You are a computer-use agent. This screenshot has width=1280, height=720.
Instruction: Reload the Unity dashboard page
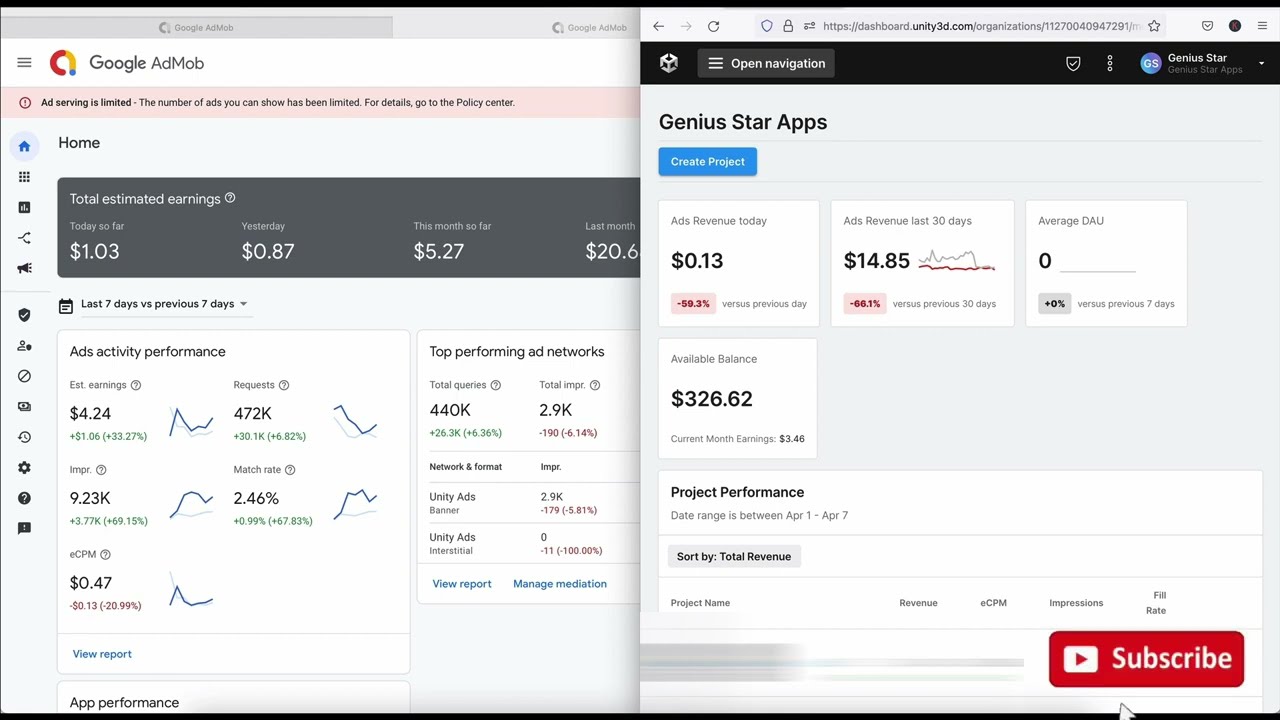713,26
